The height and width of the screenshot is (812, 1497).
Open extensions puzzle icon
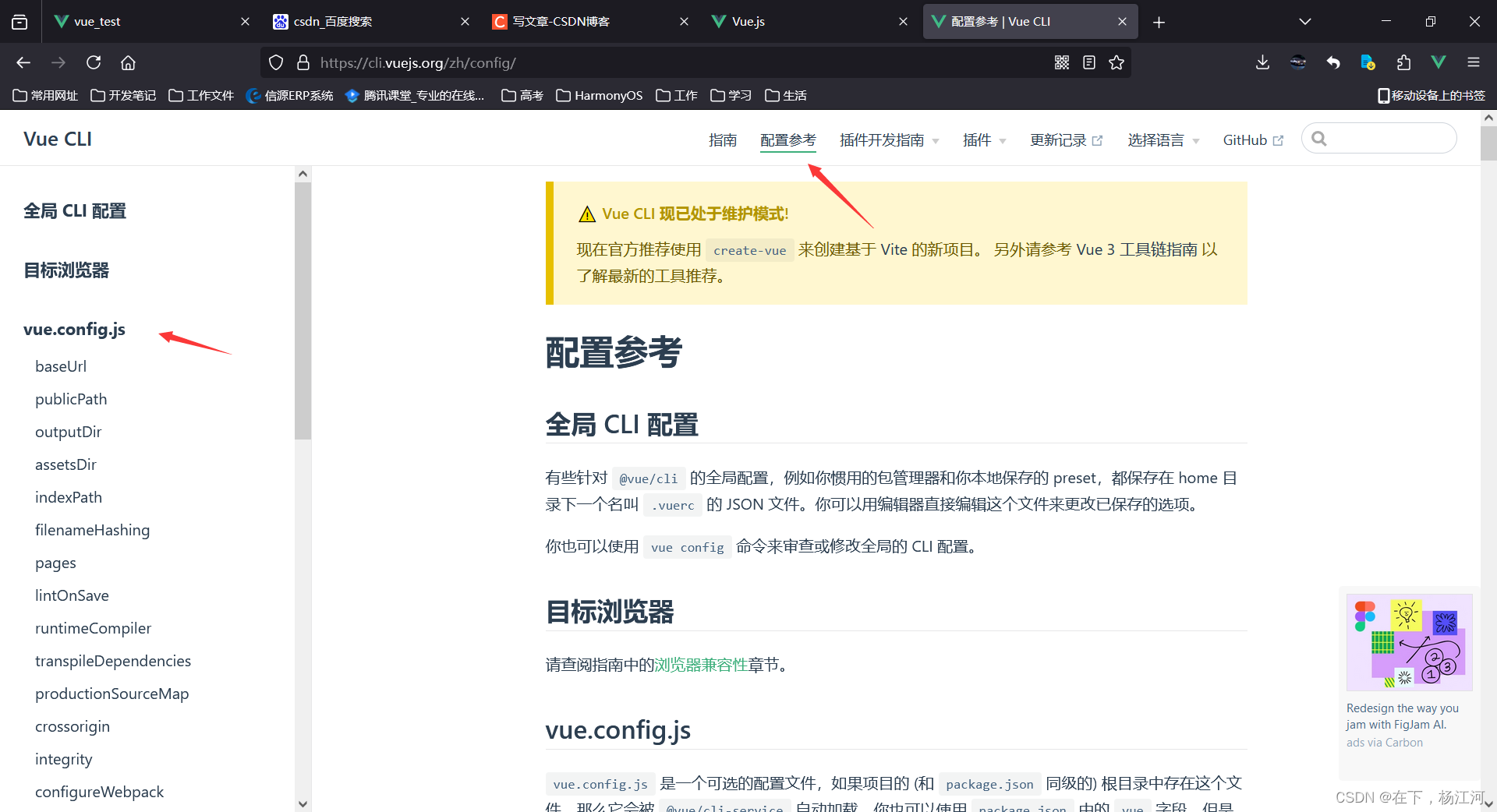click(x=1403, y=62)
